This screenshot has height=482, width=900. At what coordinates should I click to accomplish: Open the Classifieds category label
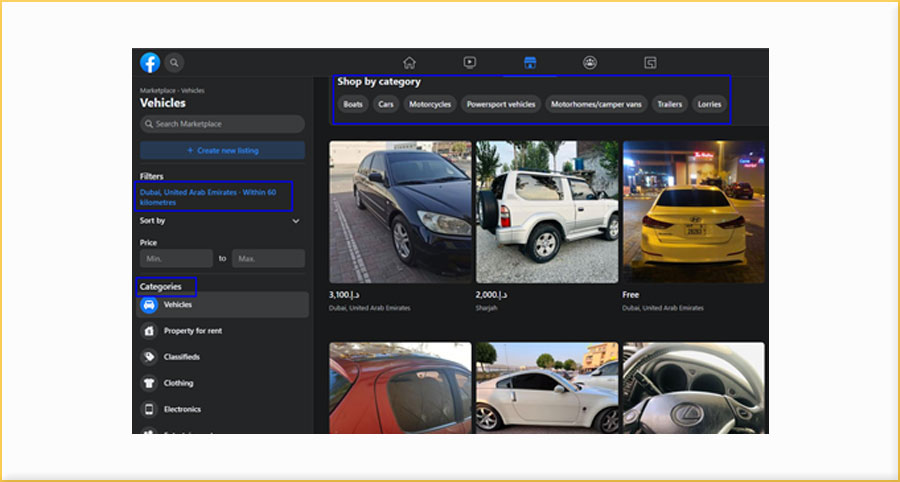(182, 357)
